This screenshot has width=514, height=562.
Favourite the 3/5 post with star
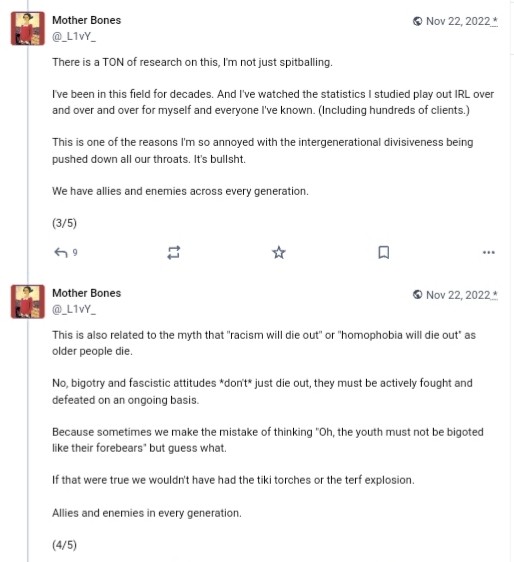pyautogui.click(x=279, y=252)
